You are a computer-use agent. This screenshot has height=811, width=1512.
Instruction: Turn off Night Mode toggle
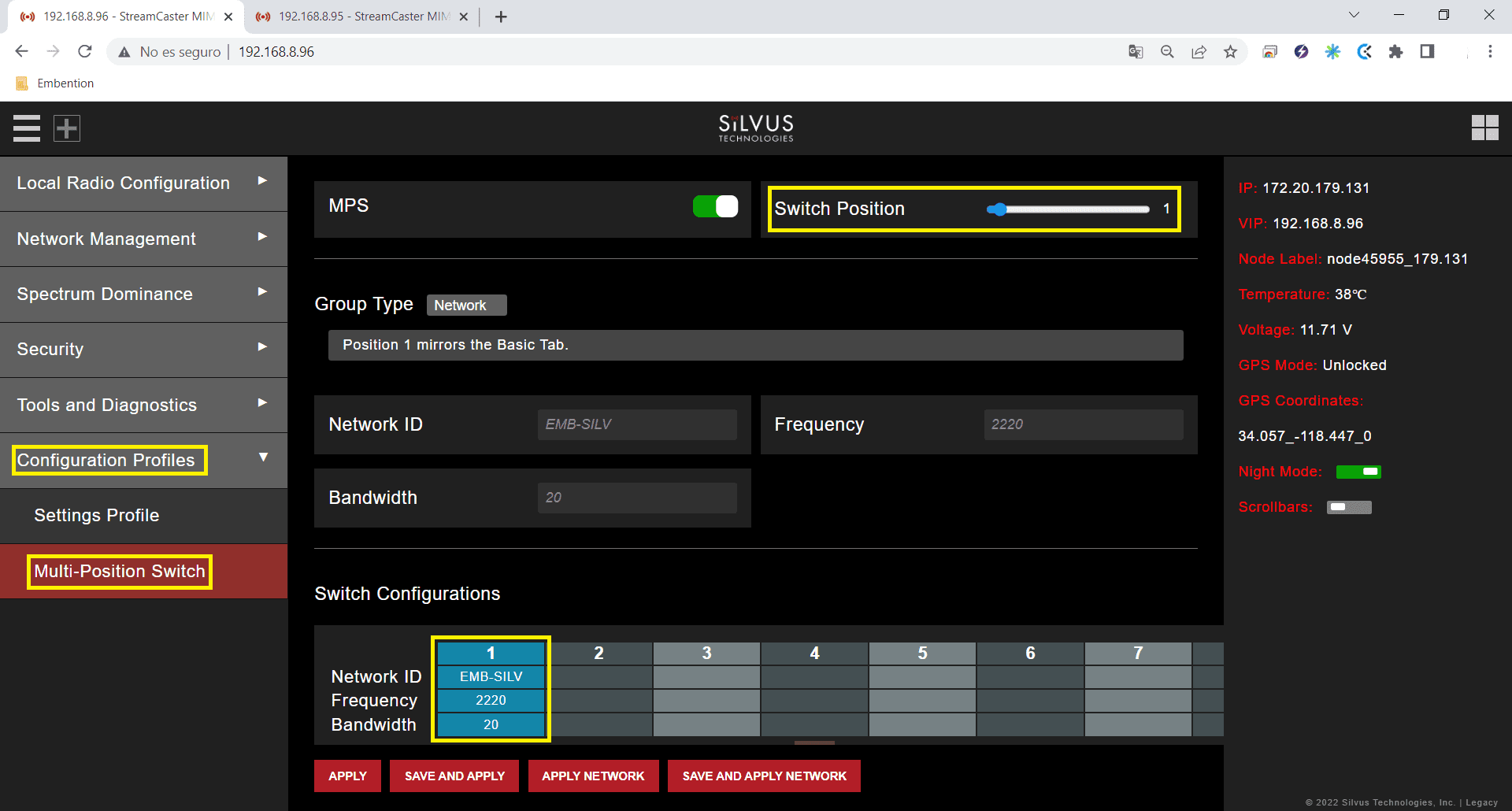tap(1358, 472)
